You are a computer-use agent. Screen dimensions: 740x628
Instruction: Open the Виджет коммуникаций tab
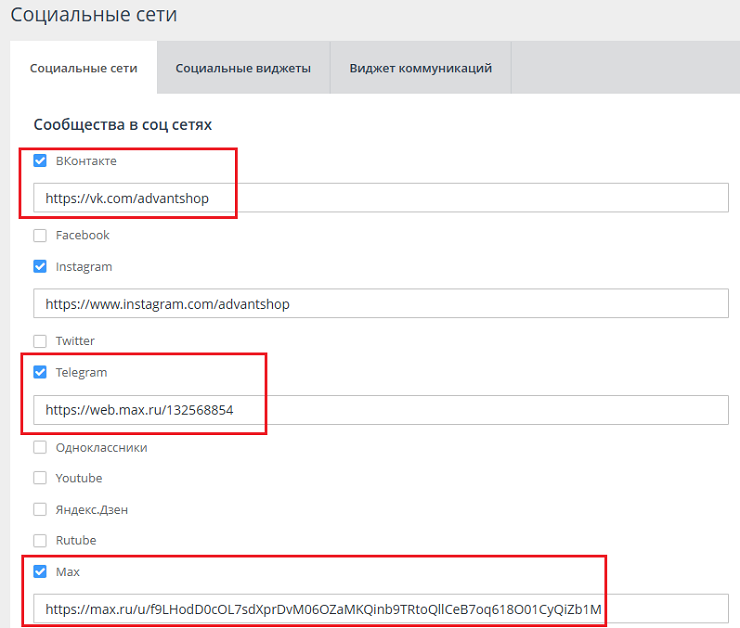tap(420, 68)
